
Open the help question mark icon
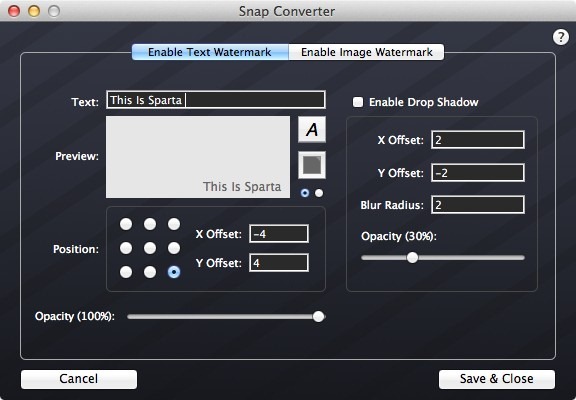[561, 37]
